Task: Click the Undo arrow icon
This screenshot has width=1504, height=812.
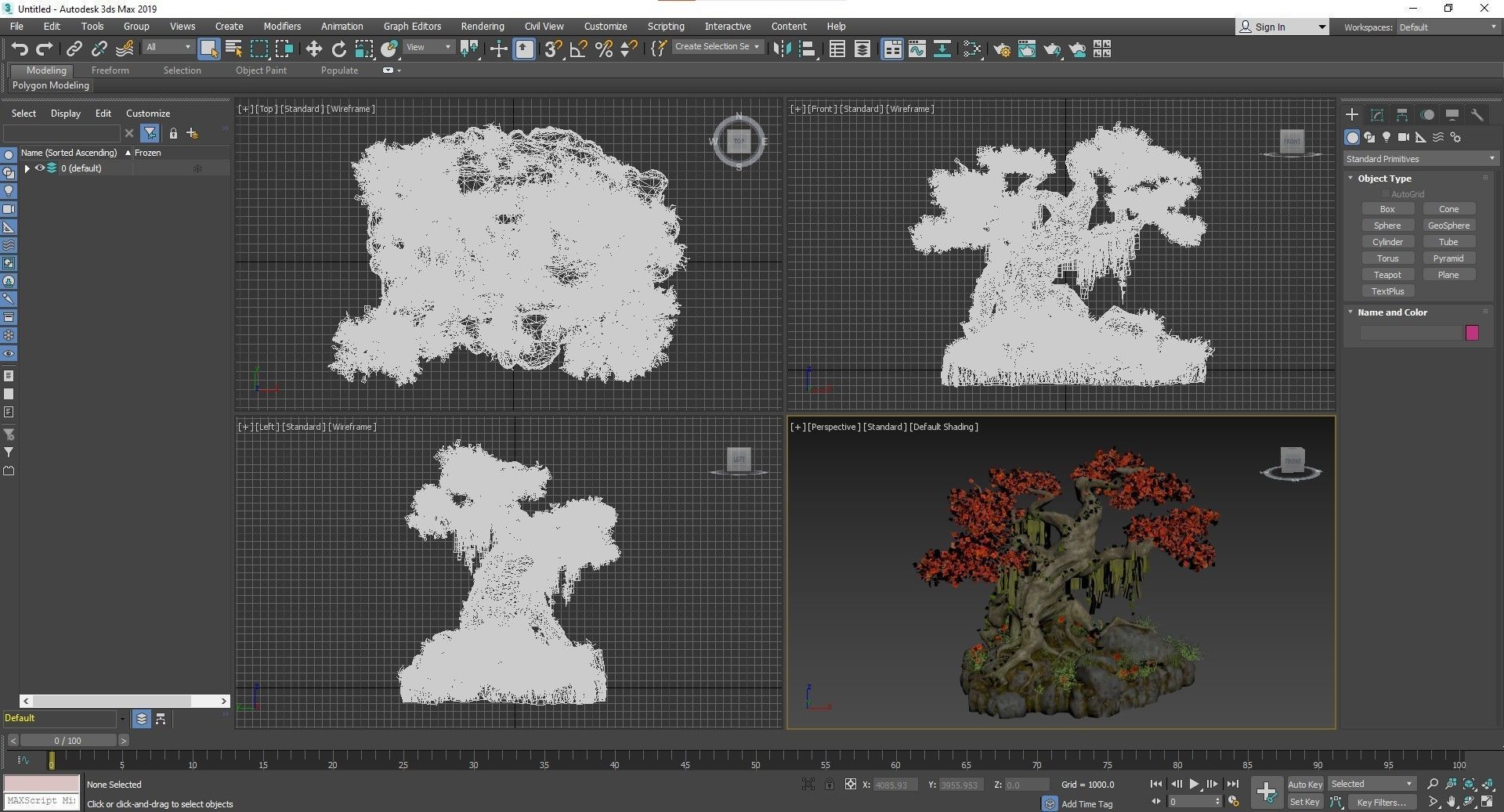Action: 20,49
